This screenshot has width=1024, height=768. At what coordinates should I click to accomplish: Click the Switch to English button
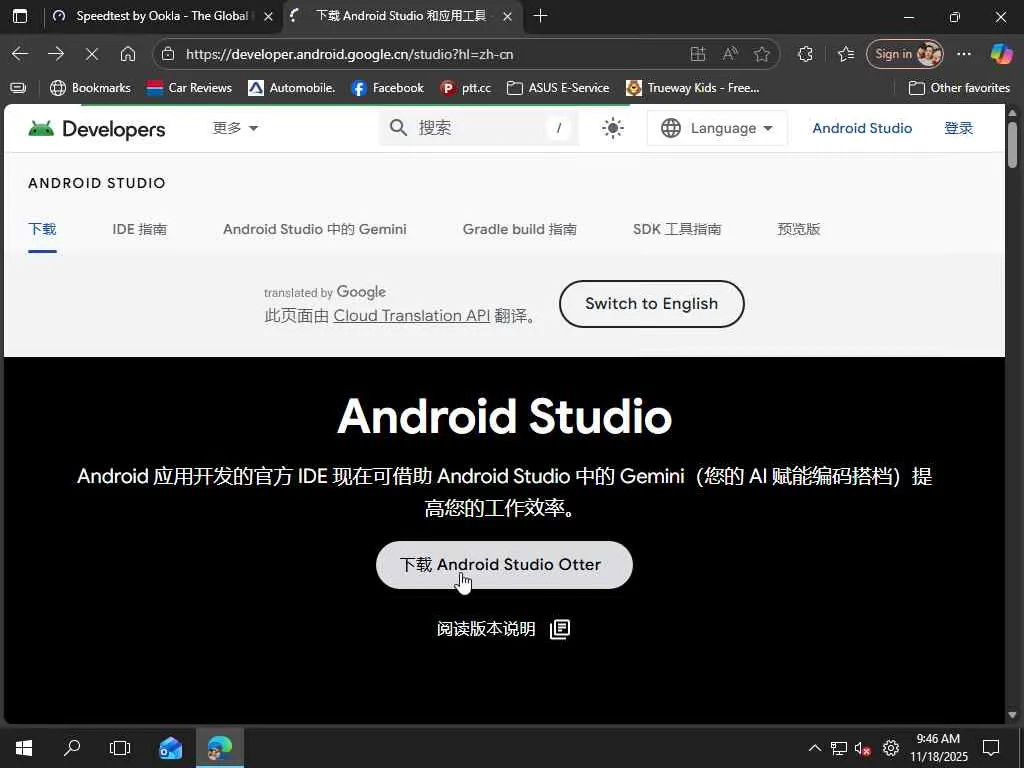[652, 304]
